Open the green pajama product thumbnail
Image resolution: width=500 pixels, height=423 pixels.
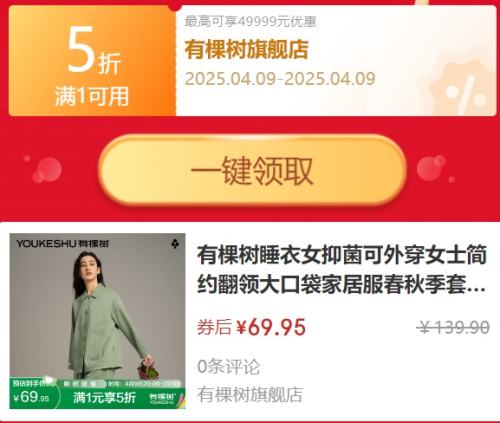click(x=97, y=321)
